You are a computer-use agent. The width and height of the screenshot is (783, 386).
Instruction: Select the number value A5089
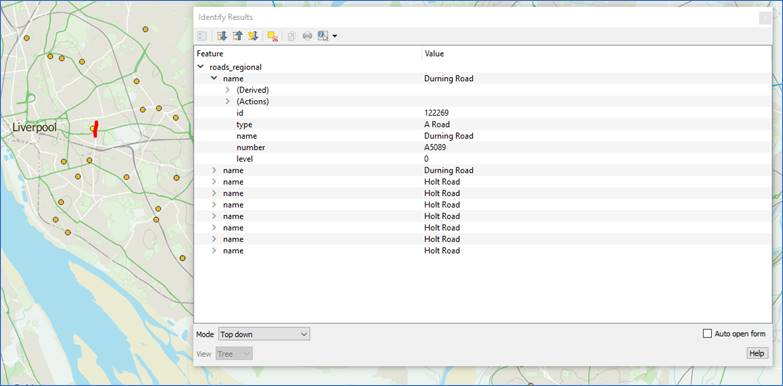(435, 147)
